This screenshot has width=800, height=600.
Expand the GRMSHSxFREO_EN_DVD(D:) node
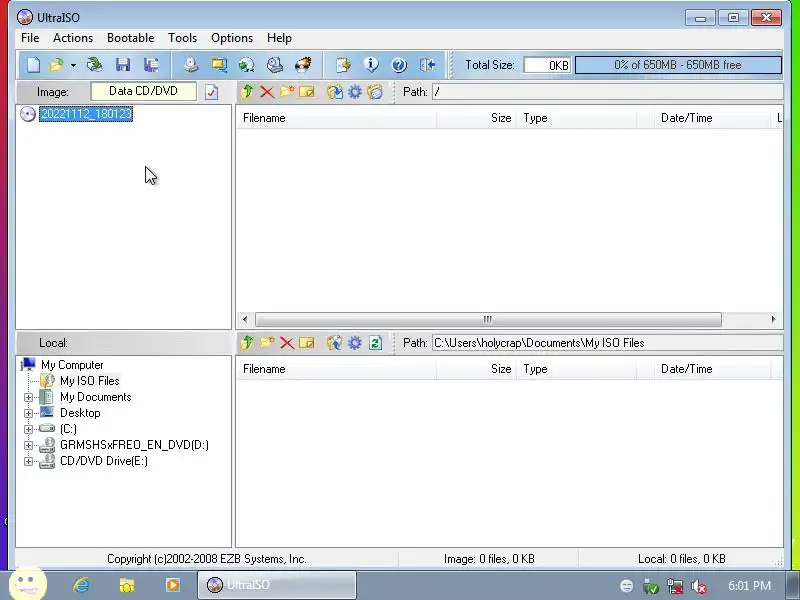click(29, 445)
